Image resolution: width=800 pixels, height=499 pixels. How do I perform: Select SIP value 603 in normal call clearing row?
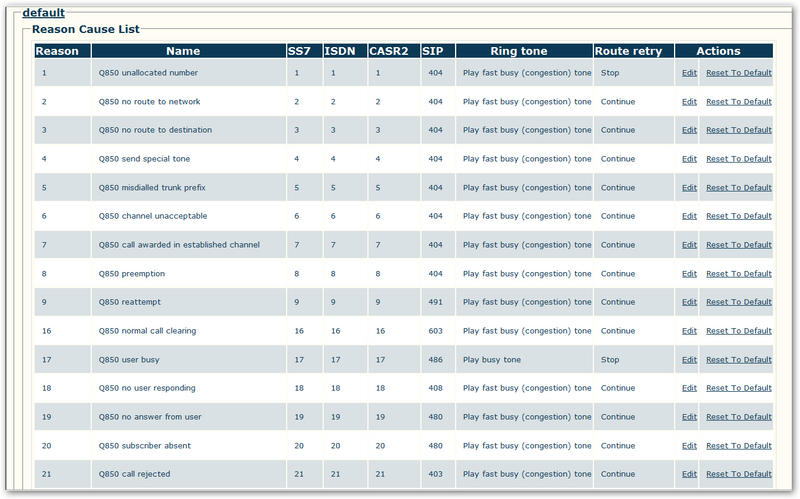tap(438, 331)
